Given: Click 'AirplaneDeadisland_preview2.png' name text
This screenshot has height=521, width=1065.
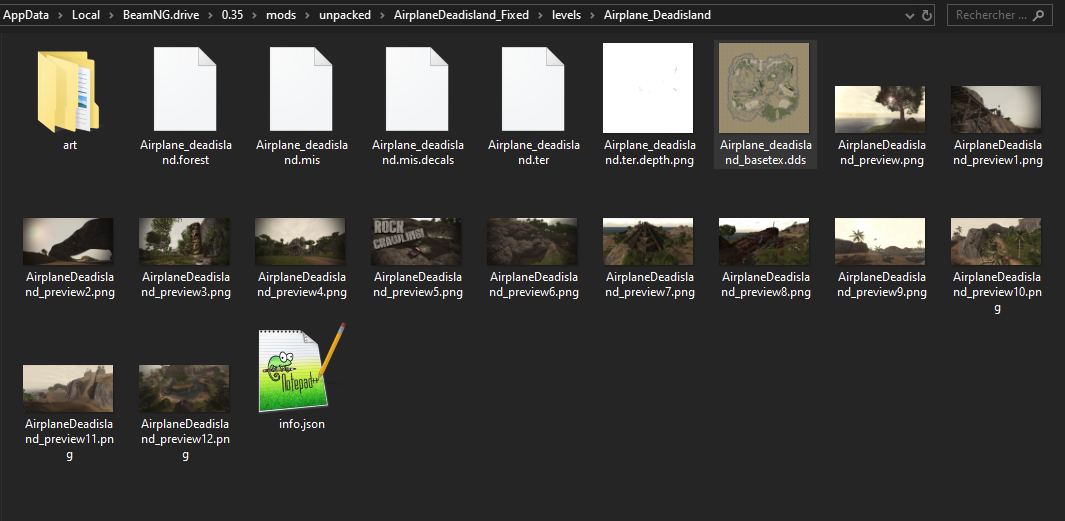Looking at the screenshot, I should point(70,285).
